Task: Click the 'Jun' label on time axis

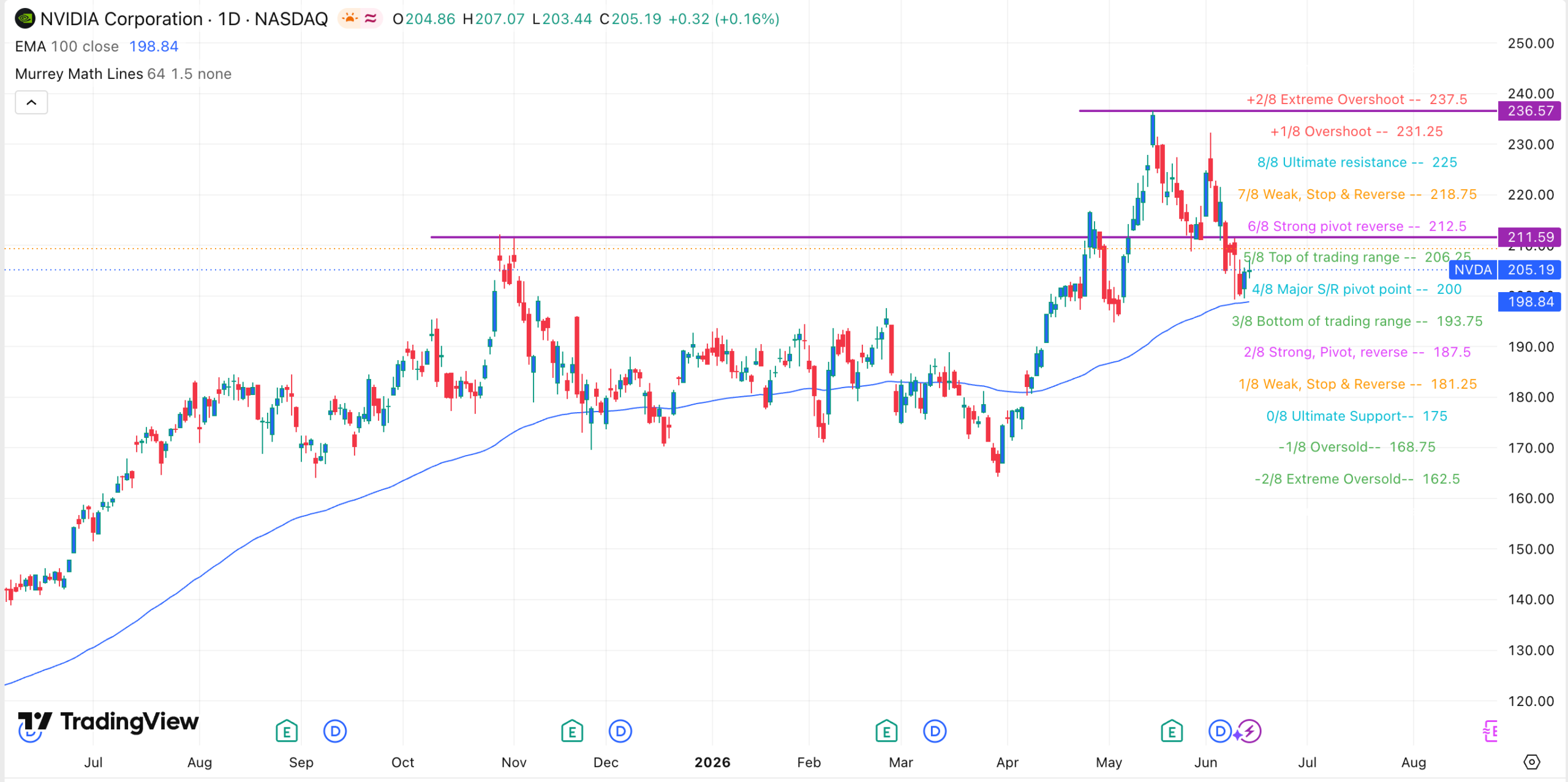Action: tap(1205, 762)
